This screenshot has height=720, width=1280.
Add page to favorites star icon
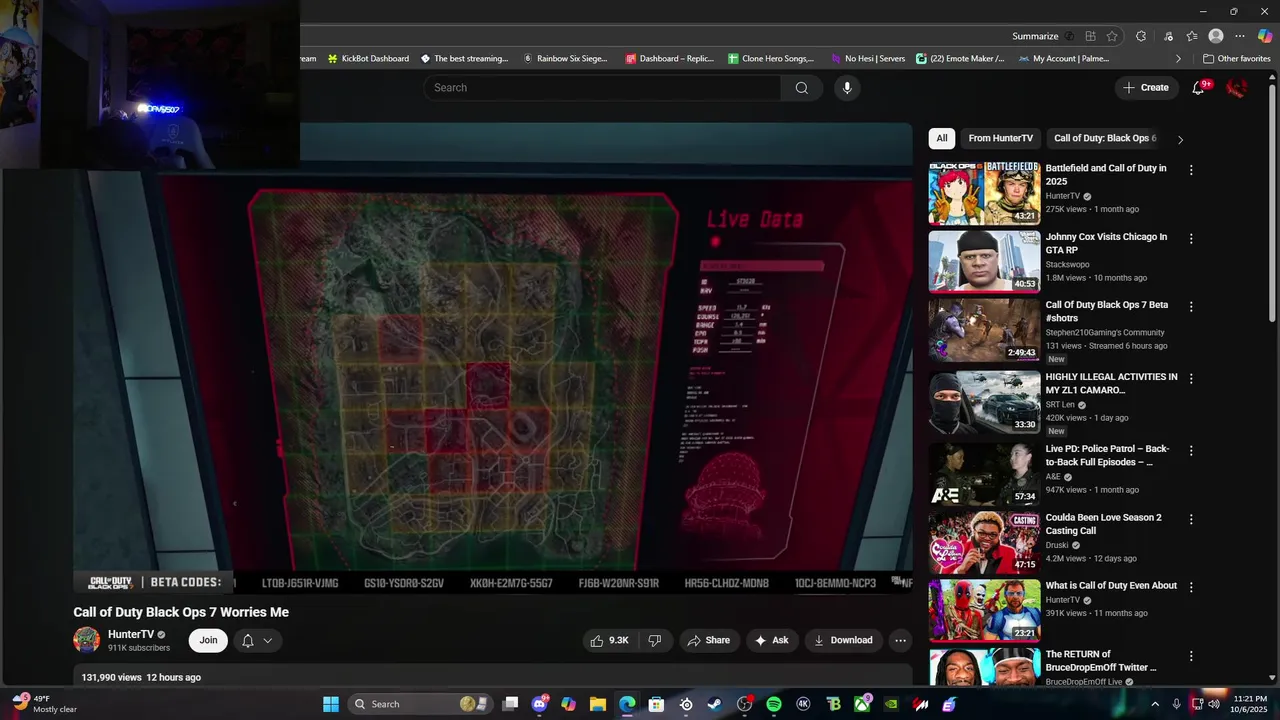[x=1112, y=36]
